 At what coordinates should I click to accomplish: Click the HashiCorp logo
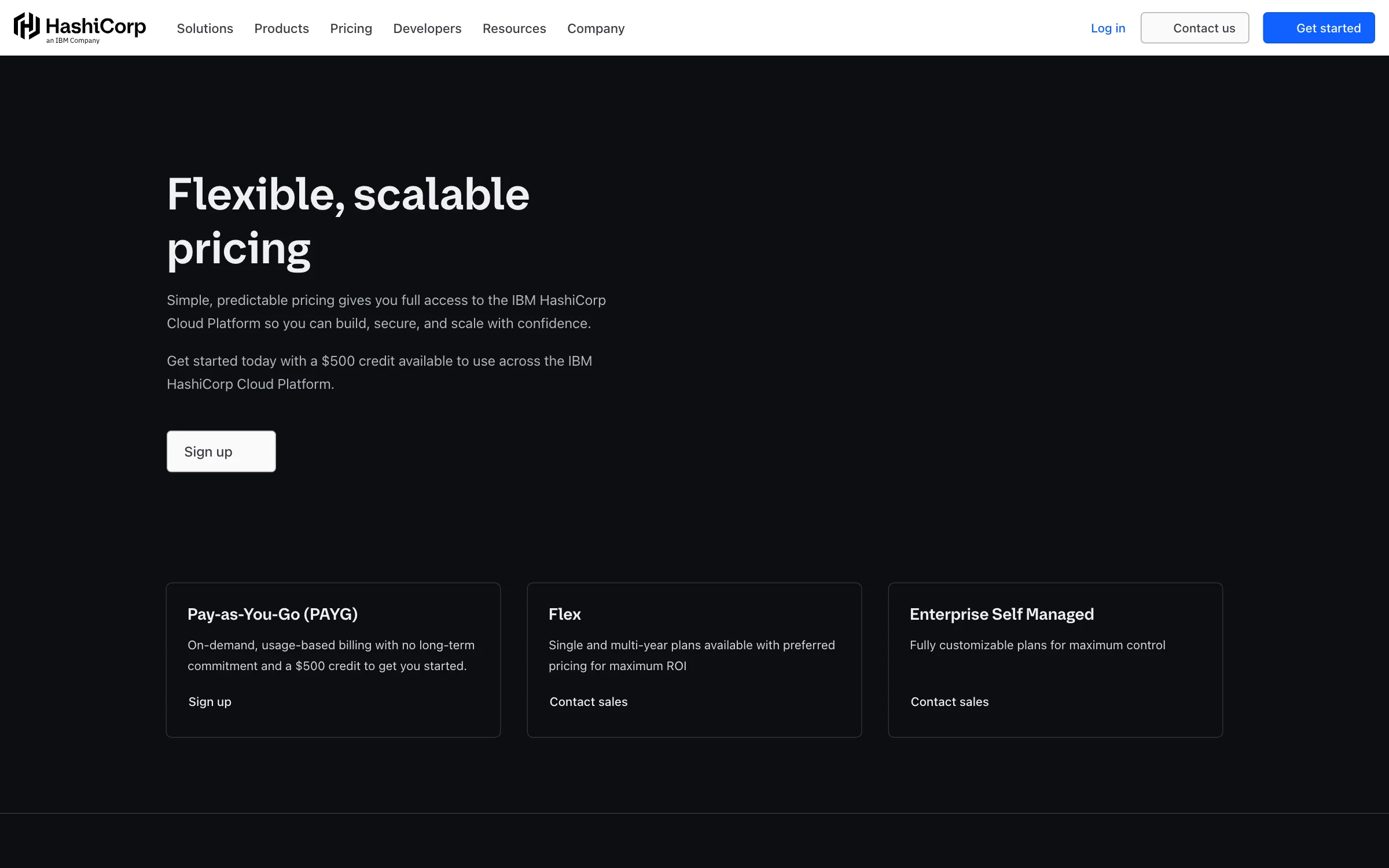point(80,28)
